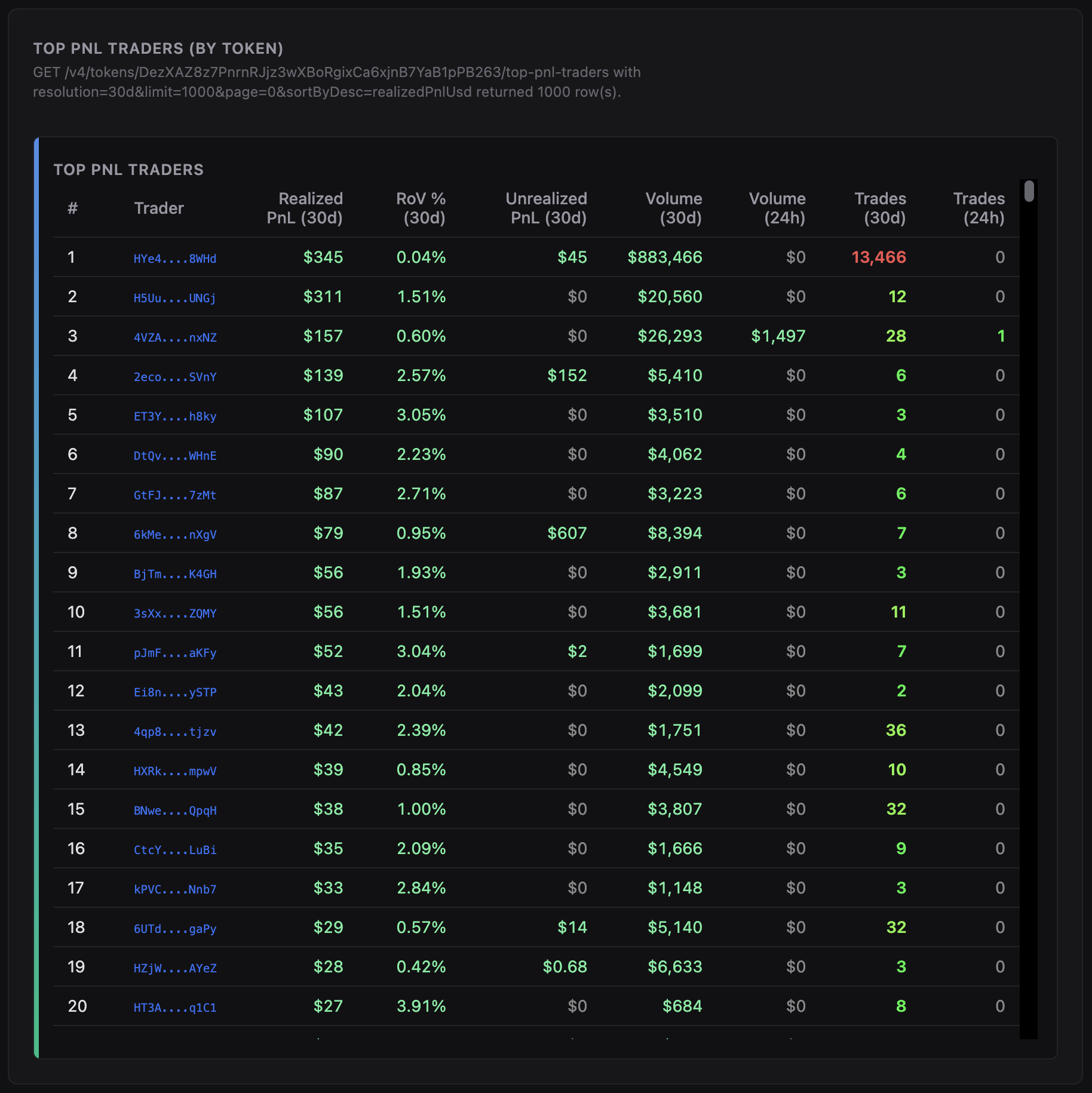Select the $152 unrealized PnL cell
The height and width of the screenshot is (1093, 1092).
[x=568, y=376]
